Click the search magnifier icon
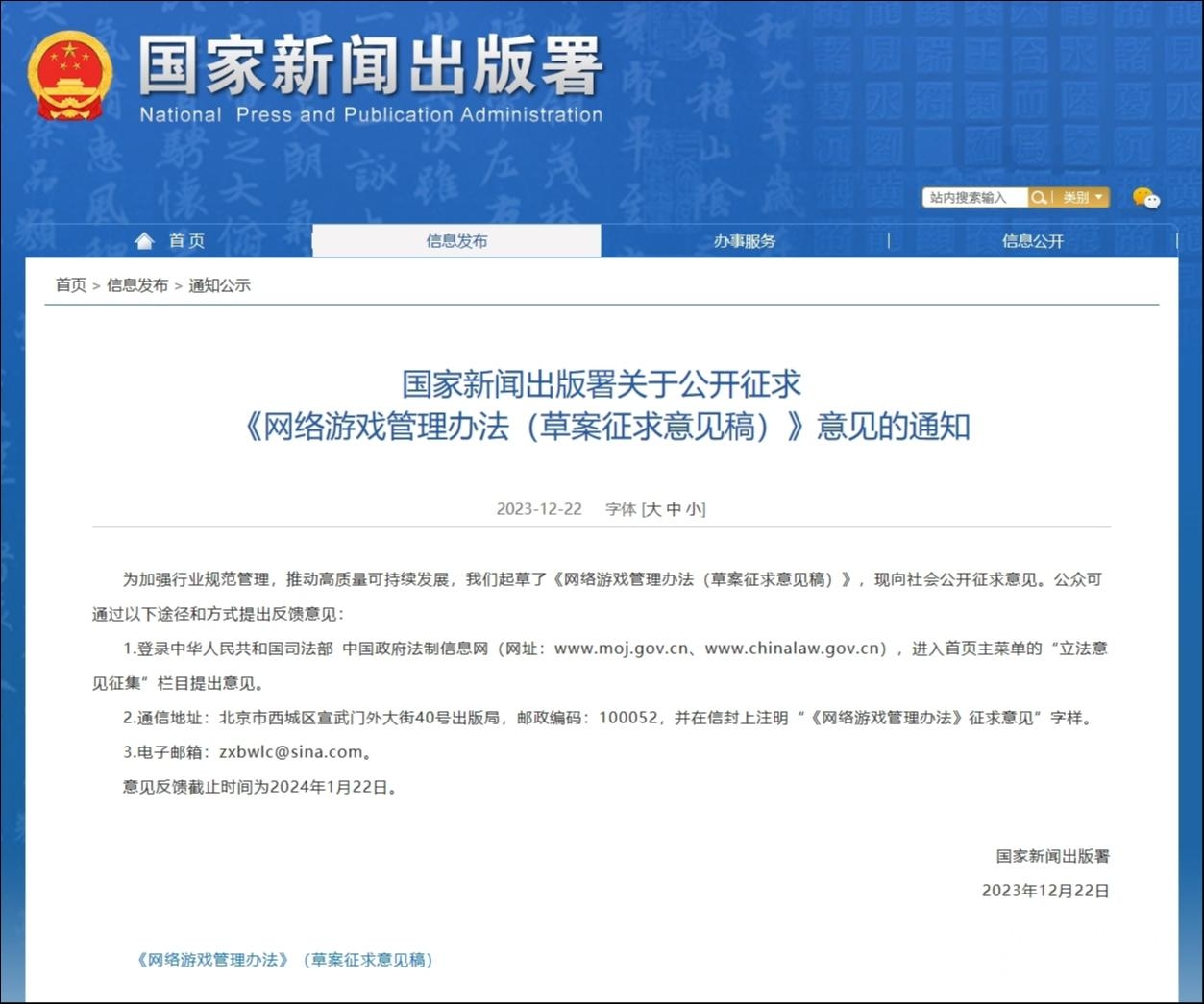 (x=1039, y=197)
